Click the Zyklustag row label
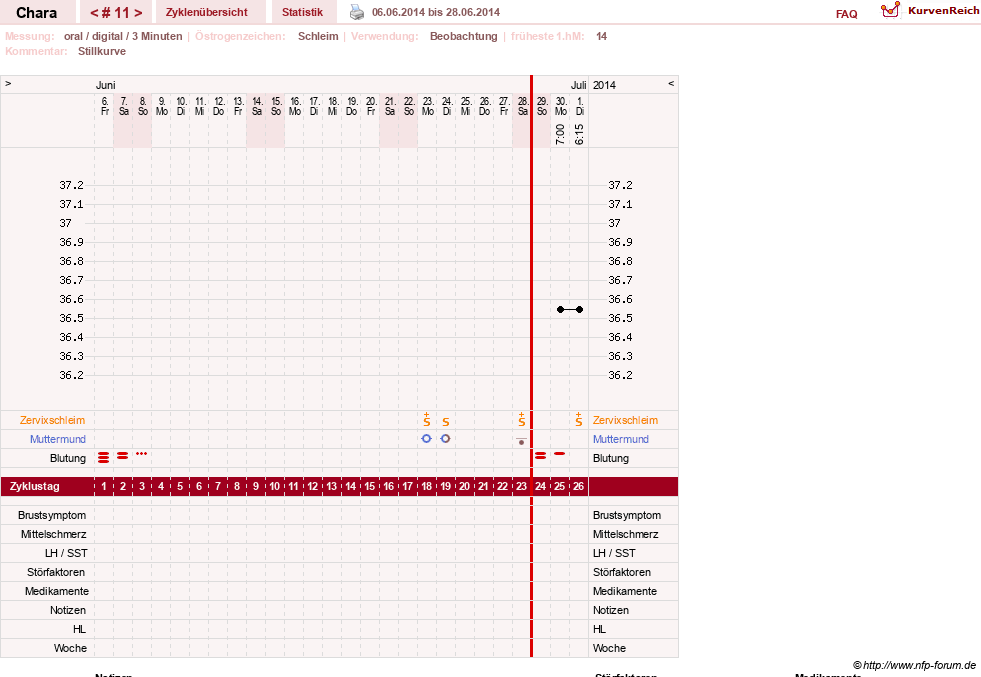Image resolution: width=981 pixels, height=677 pixels. [35, 486]
